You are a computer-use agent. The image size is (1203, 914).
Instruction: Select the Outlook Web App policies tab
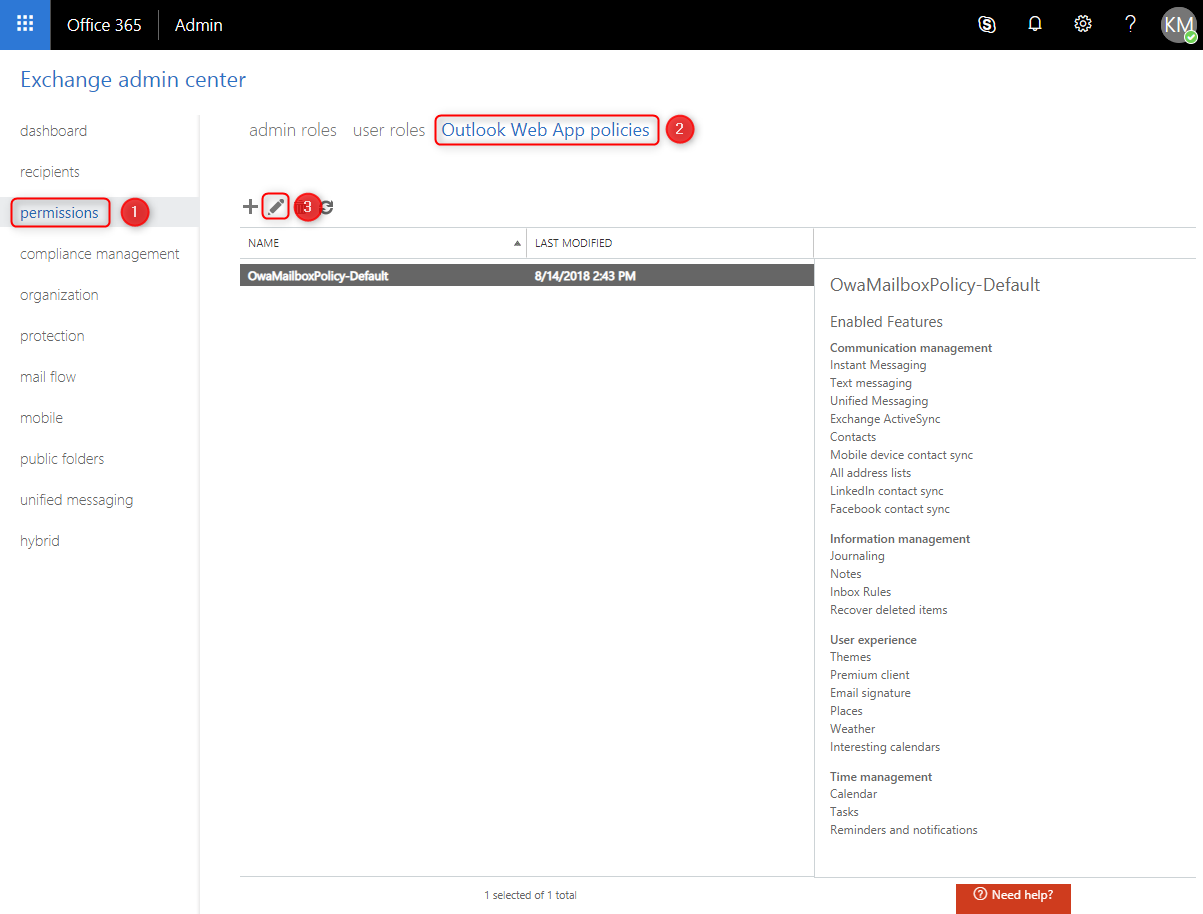546,130
